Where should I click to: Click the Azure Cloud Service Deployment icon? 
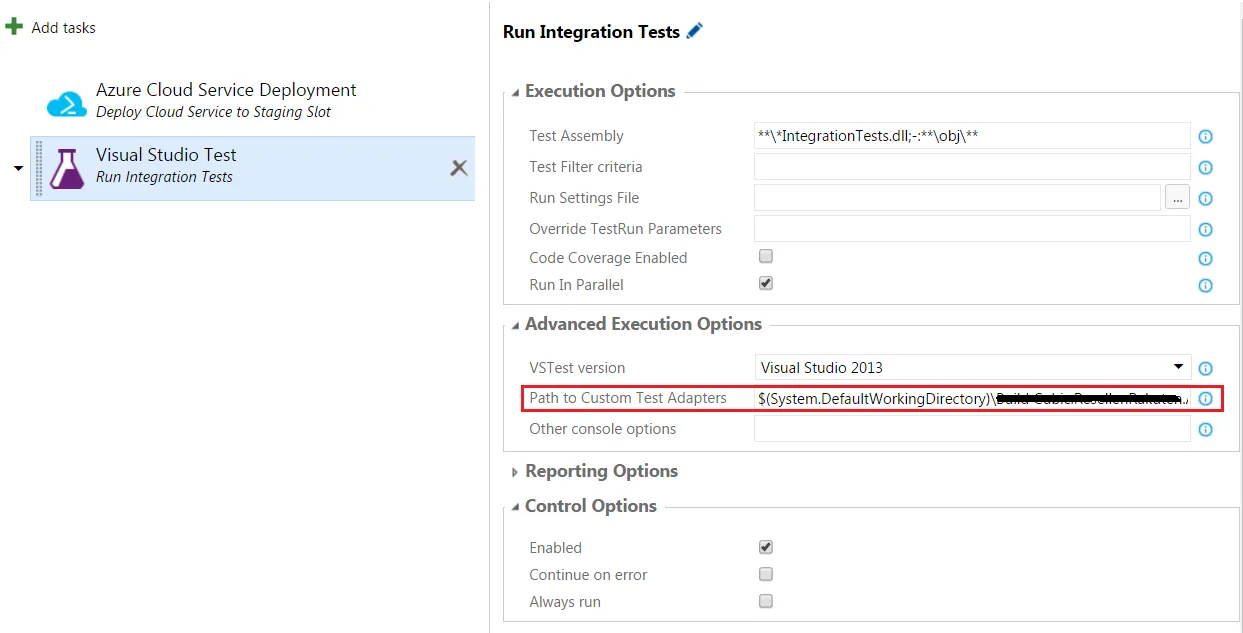pyautogui.click(x=67, y=103)
